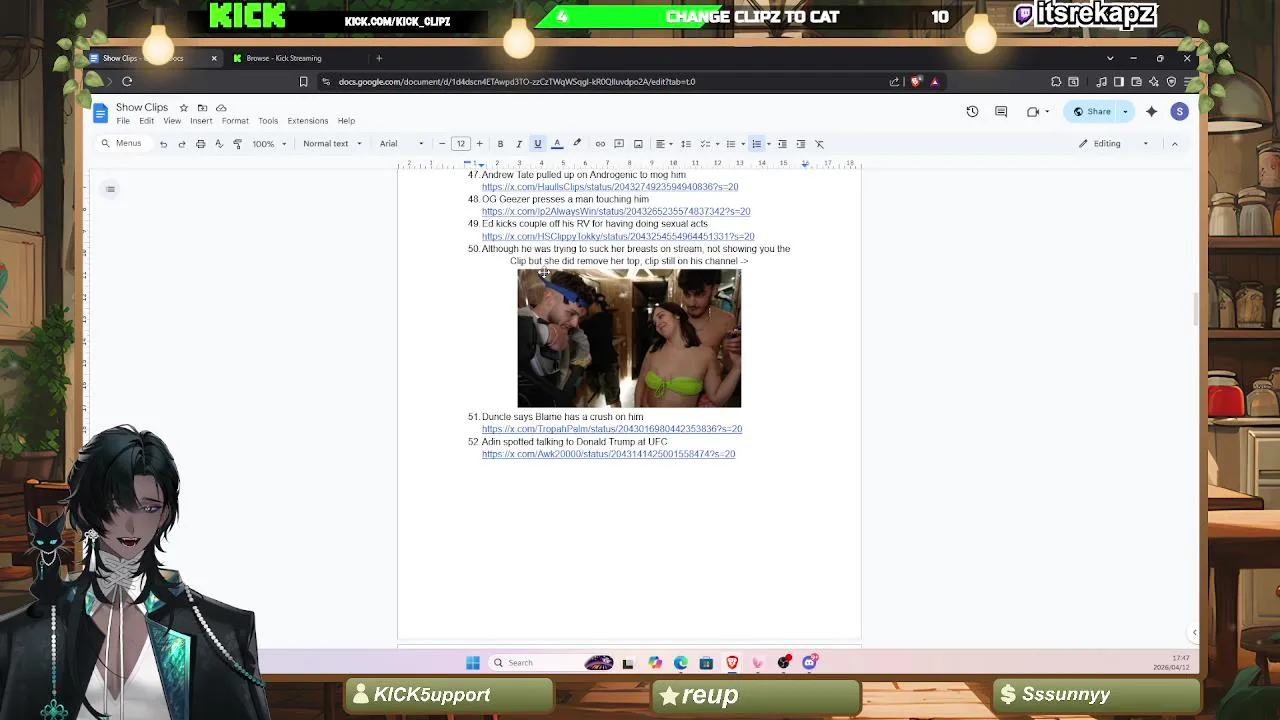Open the Windows Start menu
1280x720 pixels.
click(x=473, y=663)
